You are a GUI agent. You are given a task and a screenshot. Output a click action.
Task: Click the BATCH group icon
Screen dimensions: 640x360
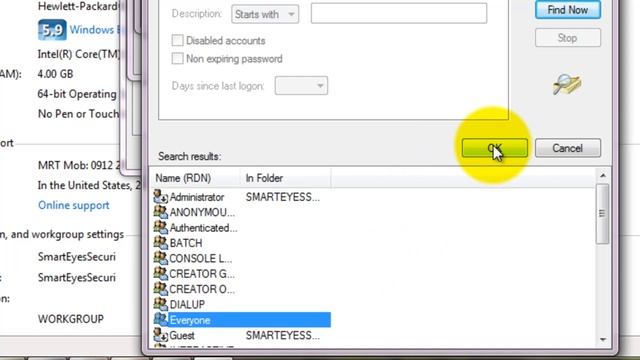[x=160, y=242]
